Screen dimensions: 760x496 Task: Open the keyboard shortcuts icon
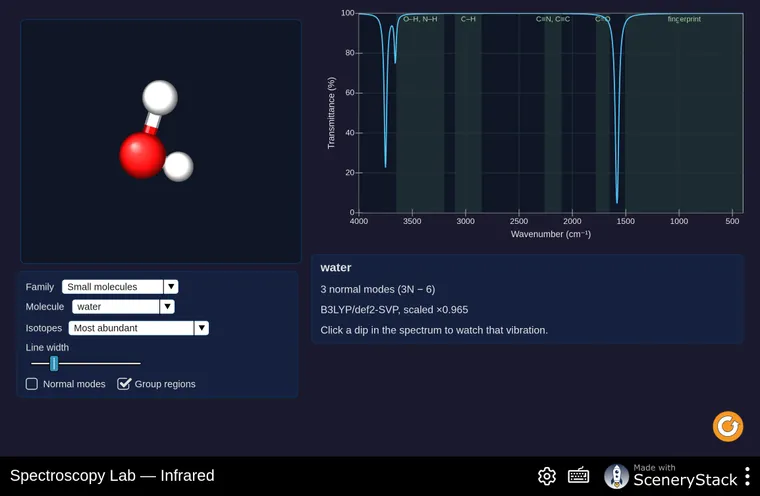coord(578,476)
